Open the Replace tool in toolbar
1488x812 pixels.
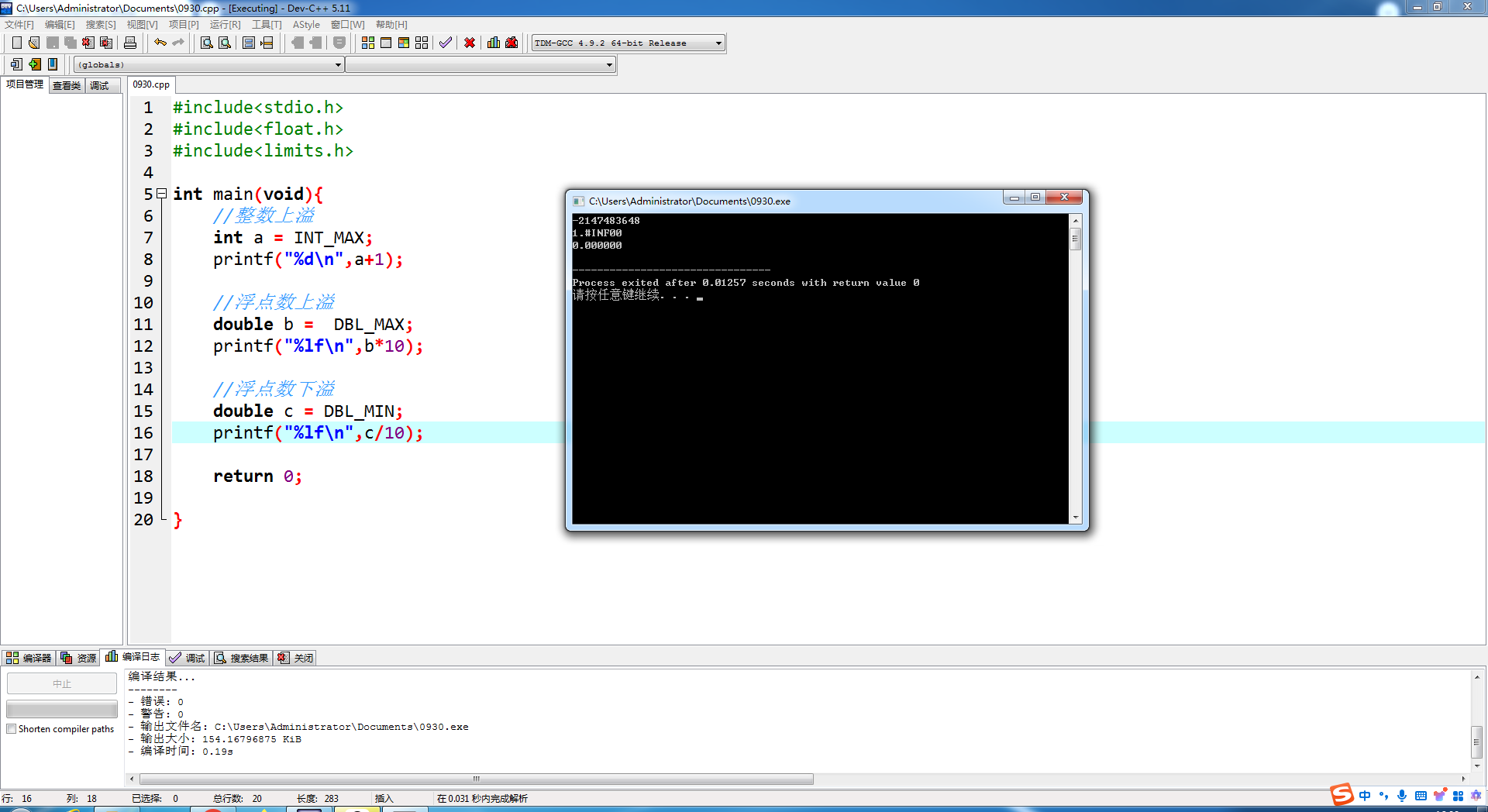coord(225,43)
